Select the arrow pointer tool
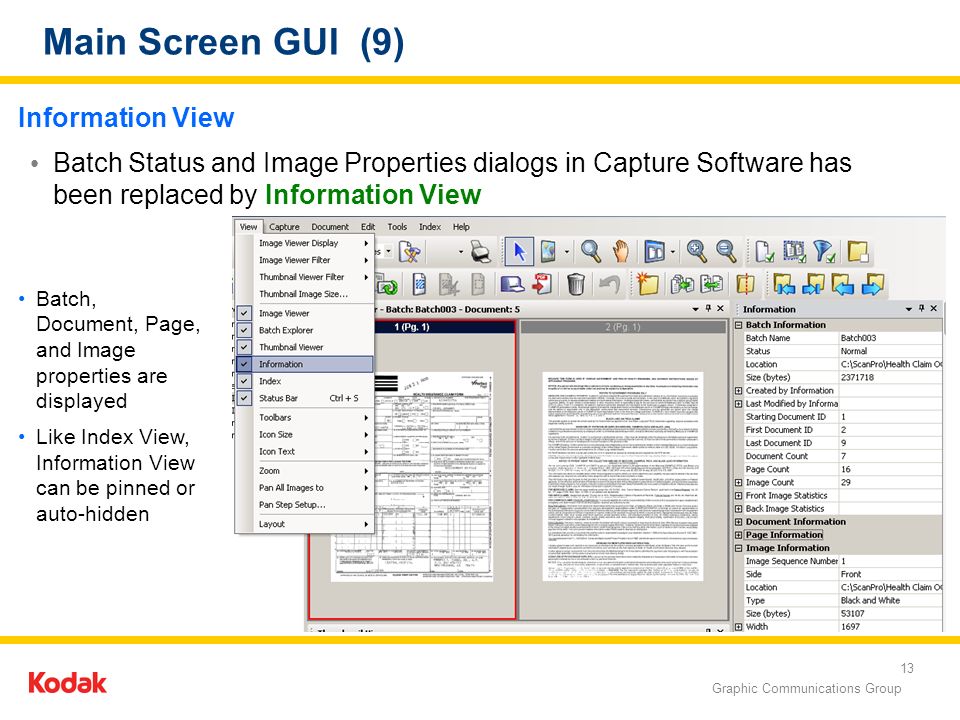 pos(519,252)
